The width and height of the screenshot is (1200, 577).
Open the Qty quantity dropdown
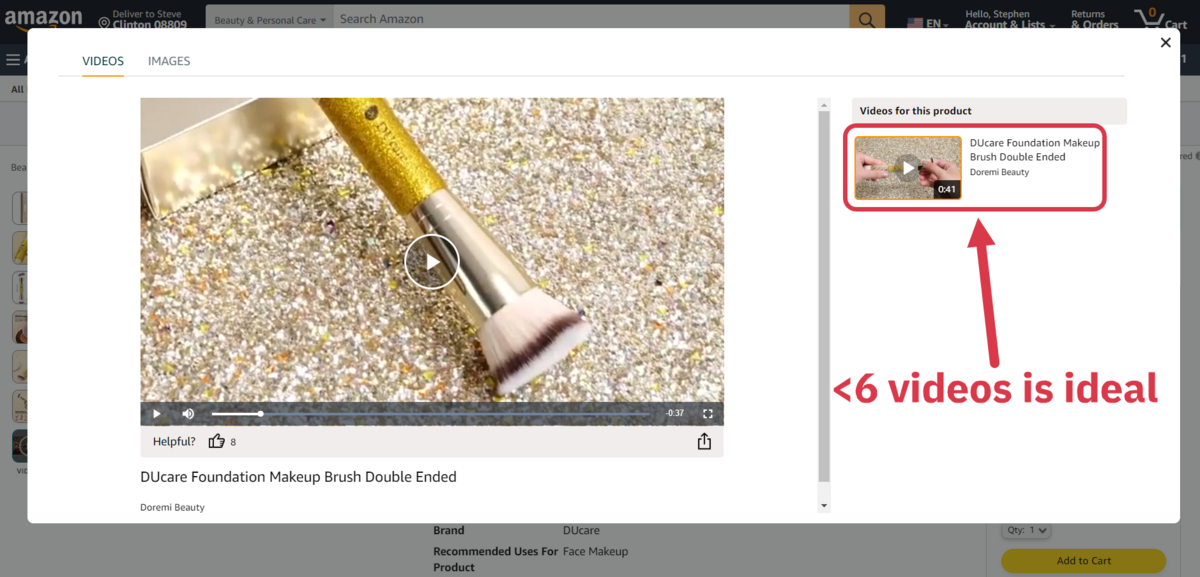point(1025,531)
